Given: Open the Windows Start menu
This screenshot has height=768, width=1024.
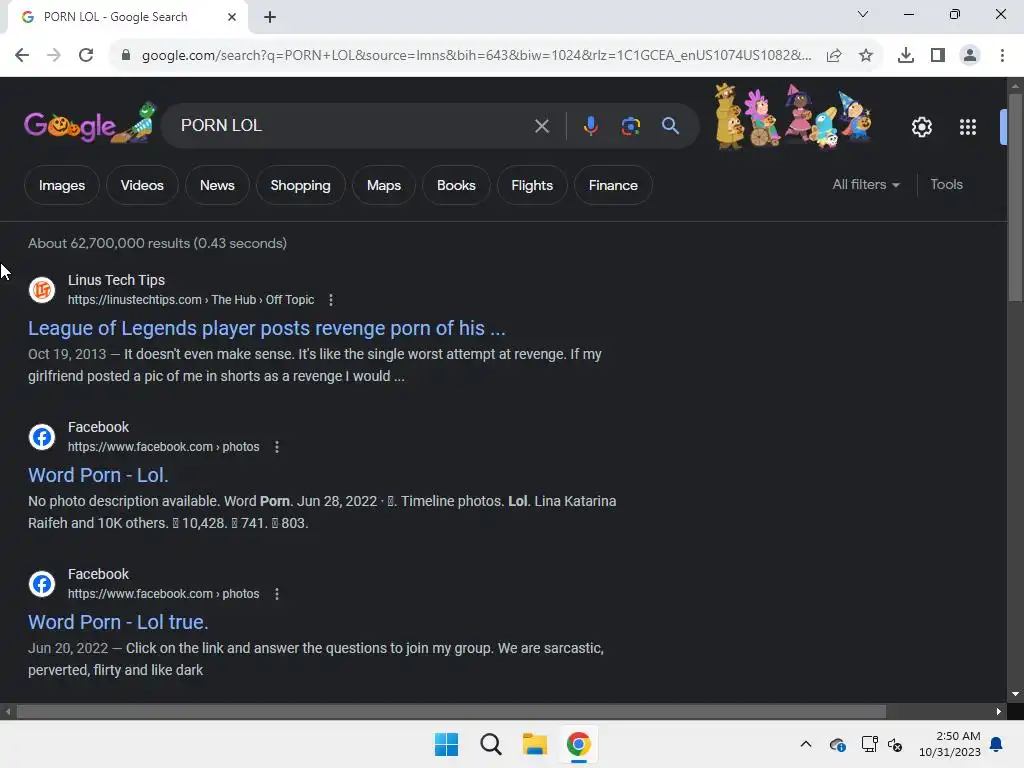Looking at the screenshot, I should pos(447,744).
